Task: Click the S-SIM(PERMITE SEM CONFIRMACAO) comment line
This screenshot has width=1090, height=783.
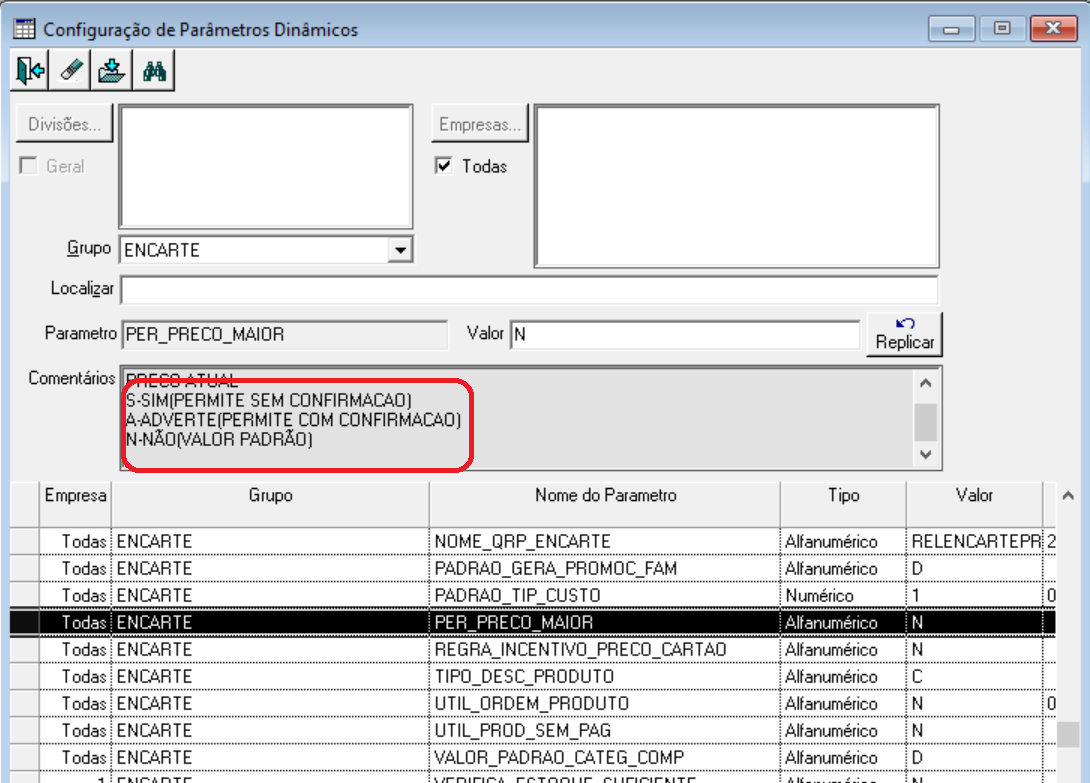Action: tap(269, 401)
